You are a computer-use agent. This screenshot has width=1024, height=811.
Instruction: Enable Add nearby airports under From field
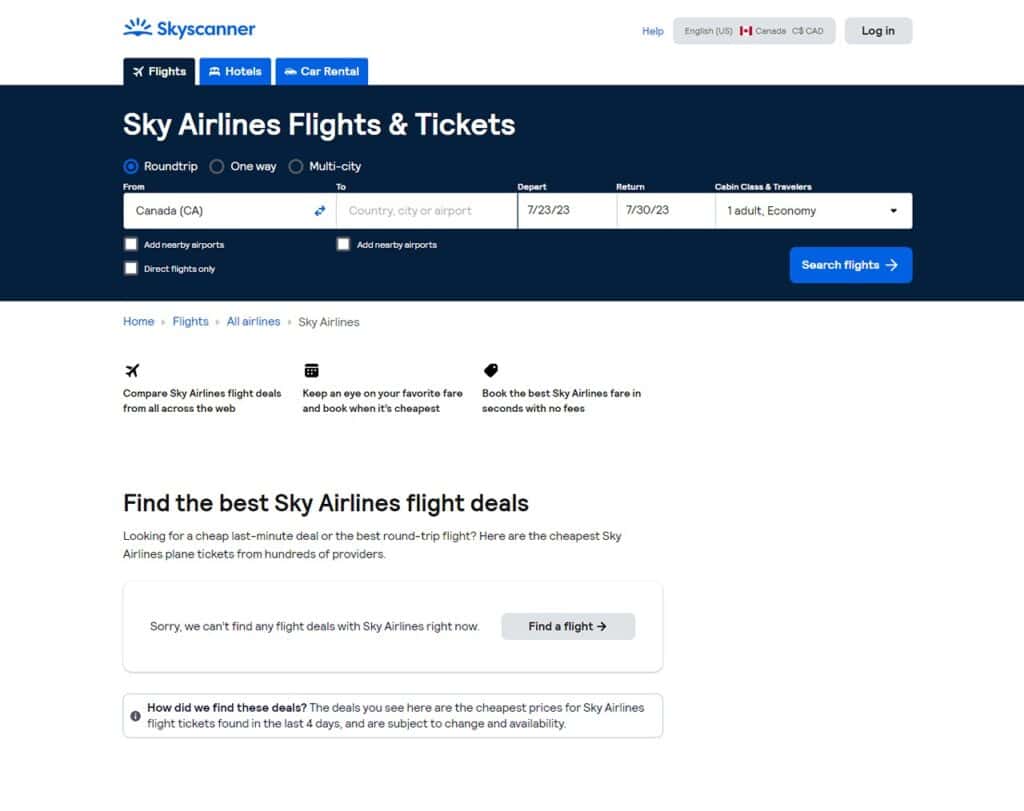tap(131, 244)
